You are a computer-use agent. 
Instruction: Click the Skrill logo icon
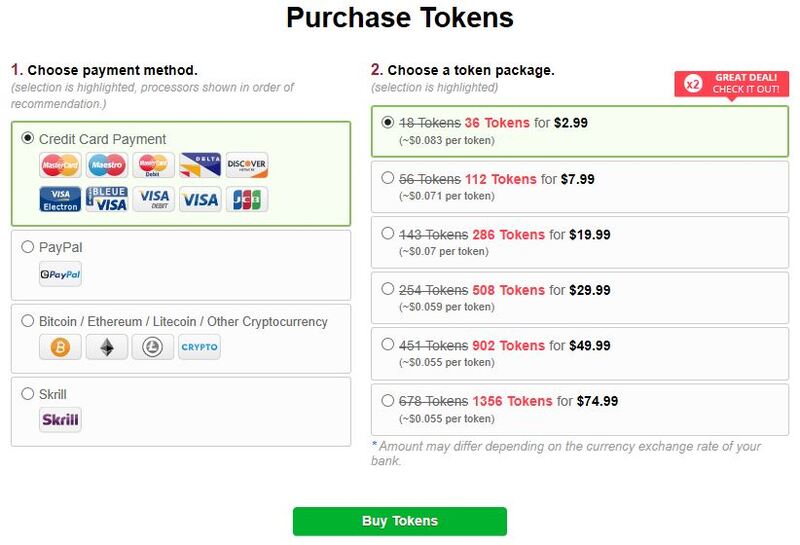coord(60,419)
